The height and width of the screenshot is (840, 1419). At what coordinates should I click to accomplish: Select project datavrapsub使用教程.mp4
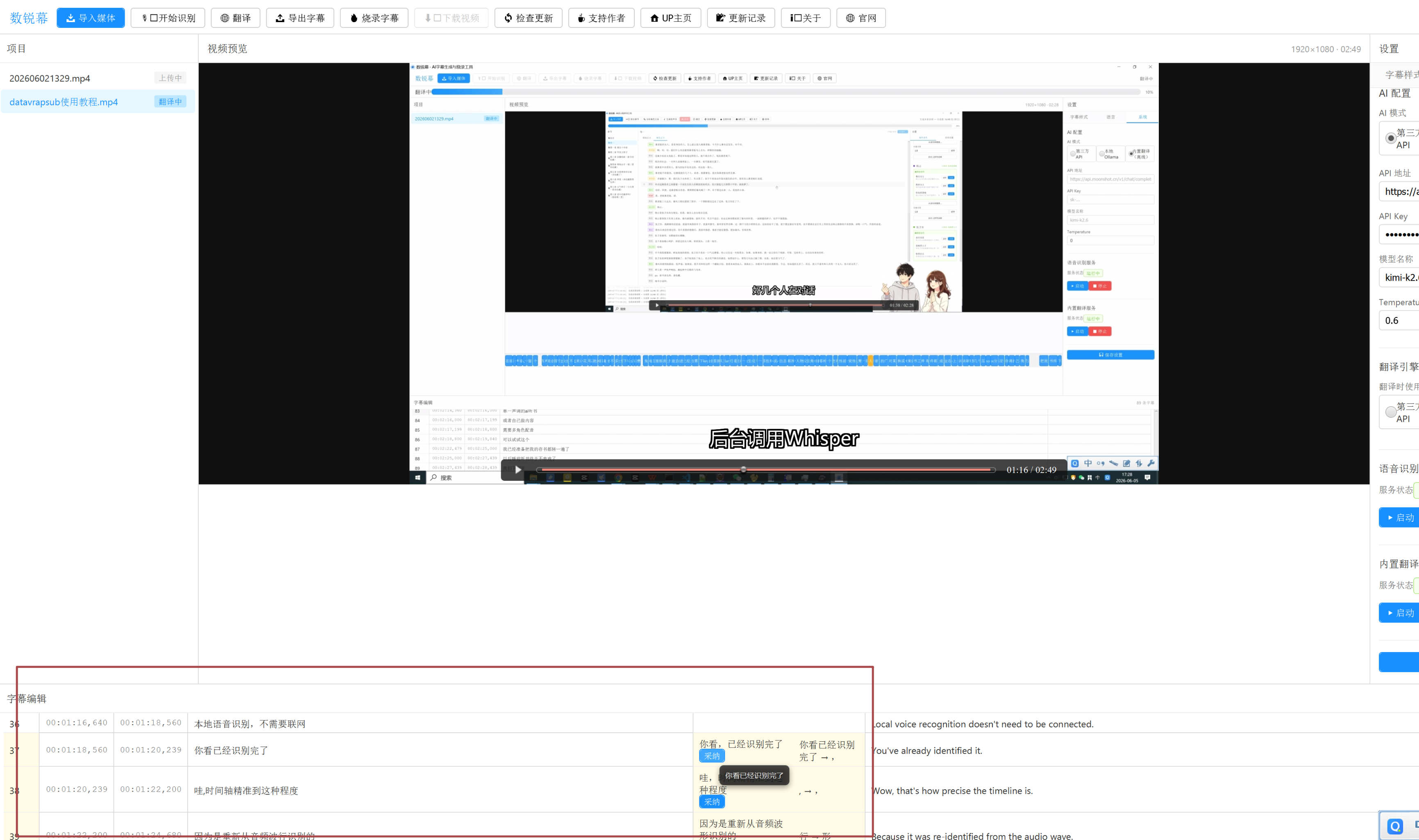coord(98,102)
